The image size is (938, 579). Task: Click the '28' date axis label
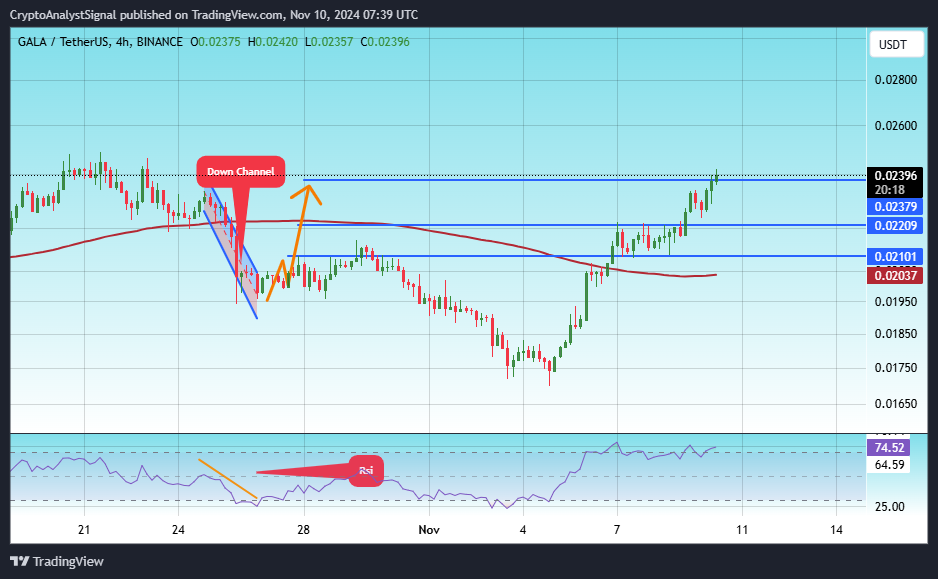(x=303, y=529)
